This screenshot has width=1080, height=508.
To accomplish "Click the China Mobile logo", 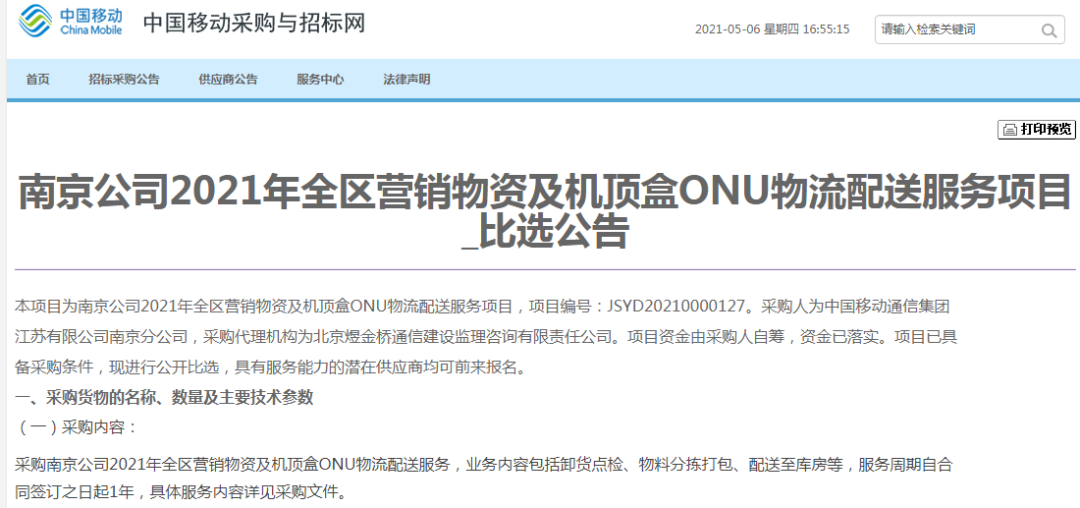I will click(71, 21).
